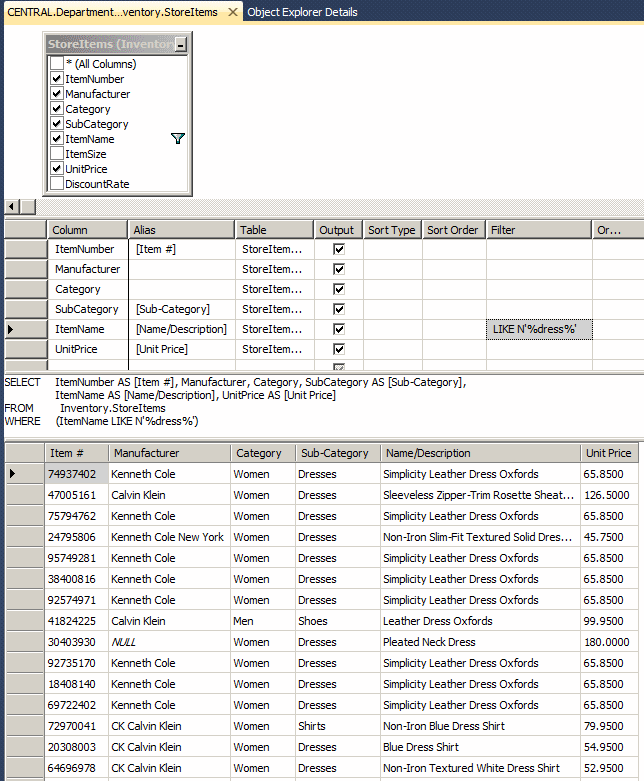Uncheck ItemNumber in the StoreItems table box
The image size is (644, 781).
tap(57, 79)
